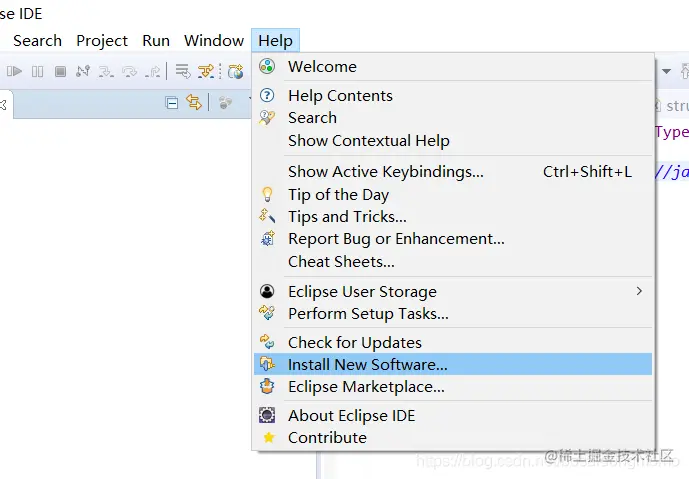Click the Terminate stop toolbar icon

click(x=60, y=71)
